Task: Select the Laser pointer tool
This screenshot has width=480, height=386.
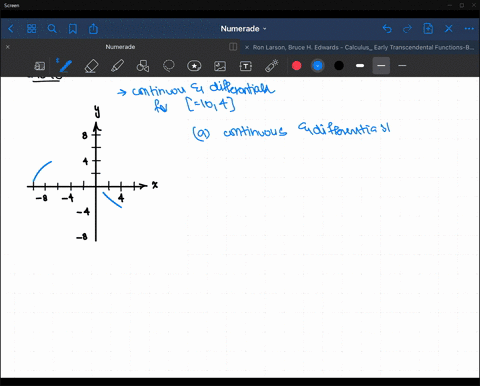Action: (272, 66)
